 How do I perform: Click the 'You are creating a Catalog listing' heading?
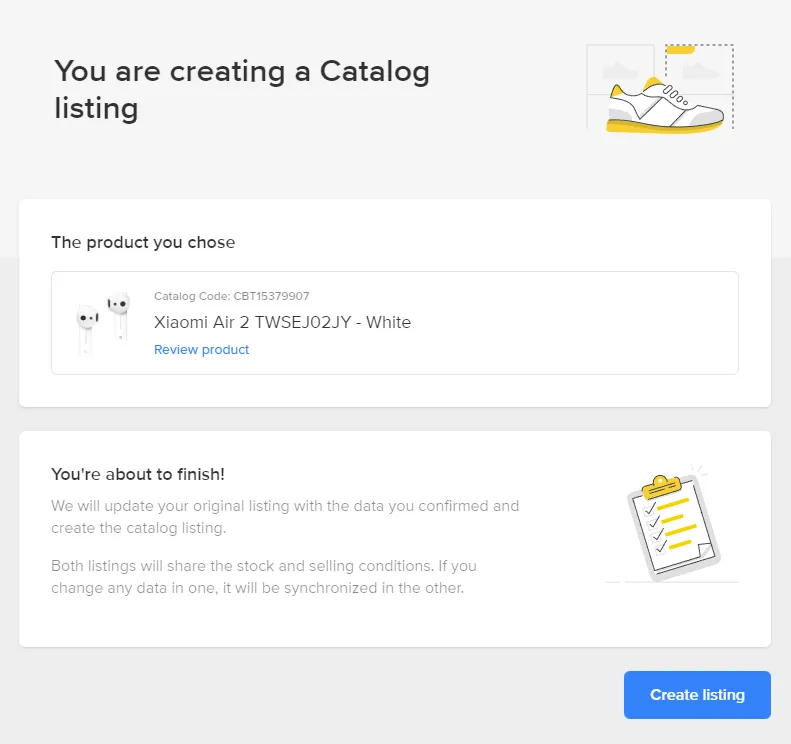[x=241, y=89]
